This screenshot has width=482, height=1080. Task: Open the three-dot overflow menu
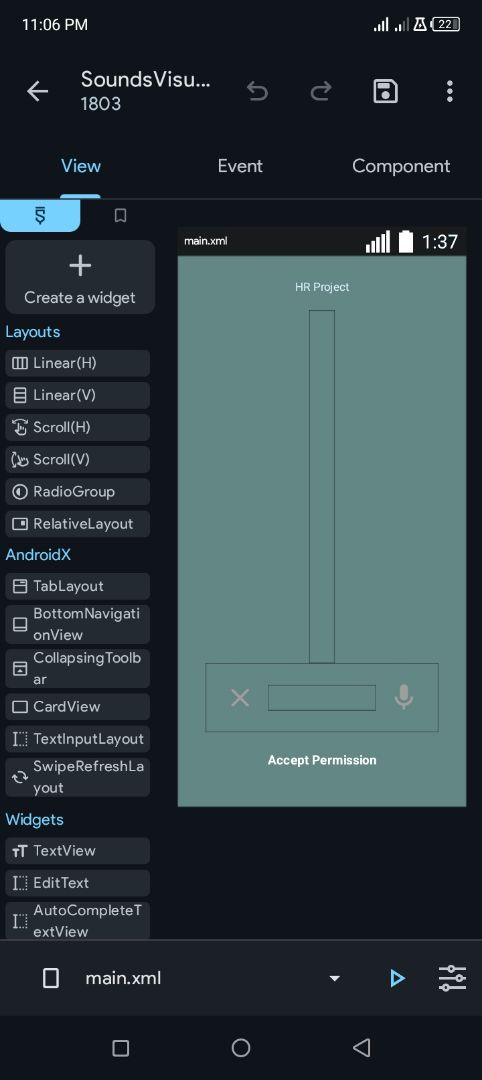(450, 91)
